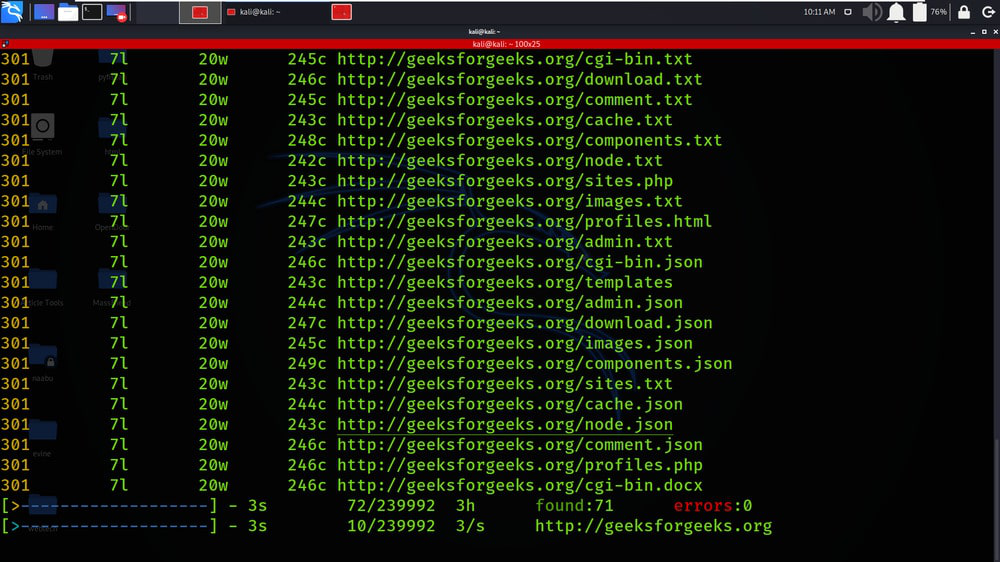Click the URL ending in cache.json

click(510, 404)
